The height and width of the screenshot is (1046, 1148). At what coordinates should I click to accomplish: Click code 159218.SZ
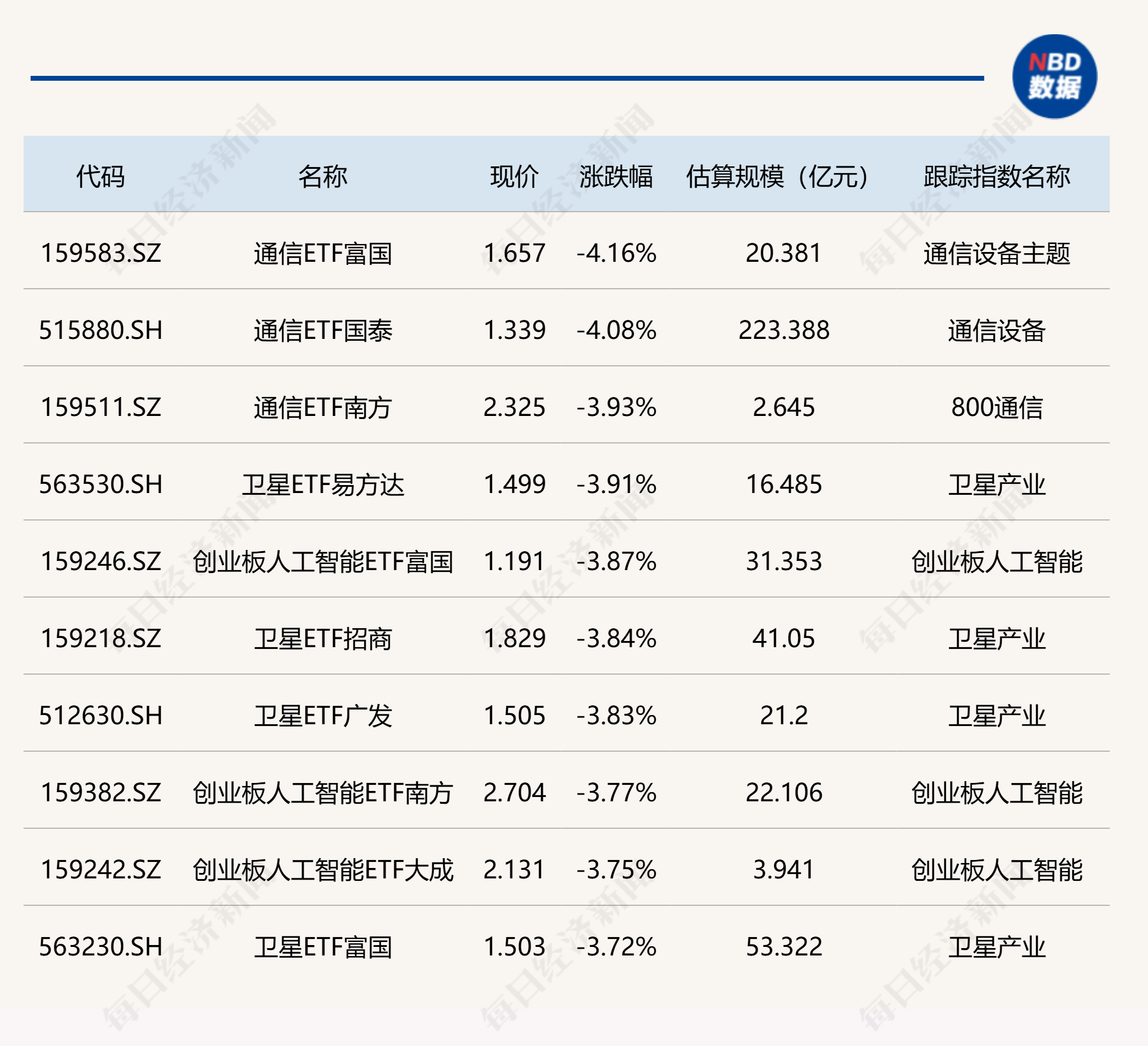point(102,639)
